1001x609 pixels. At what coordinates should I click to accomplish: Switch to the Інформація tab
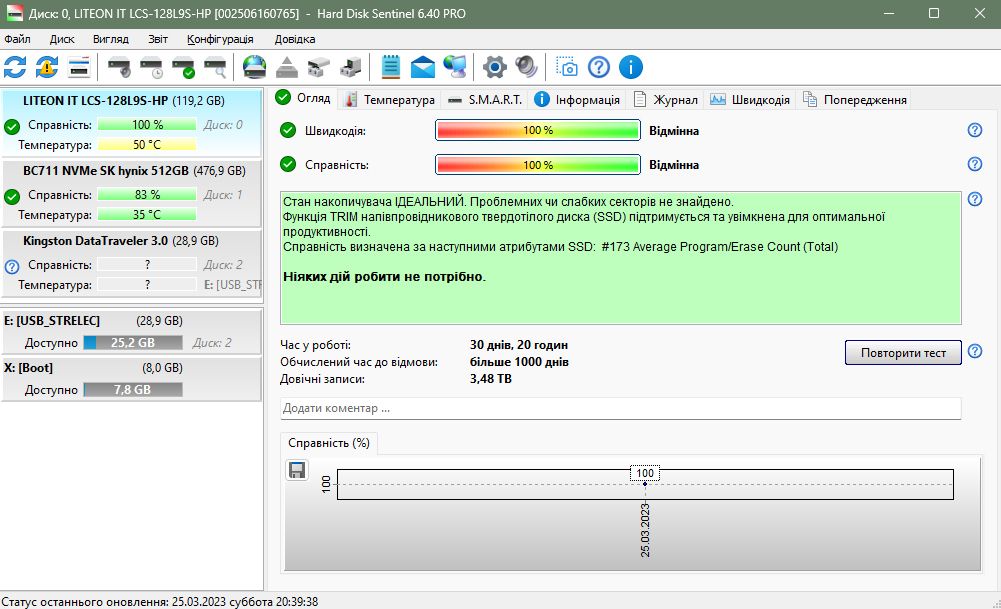tap(577, 100)
